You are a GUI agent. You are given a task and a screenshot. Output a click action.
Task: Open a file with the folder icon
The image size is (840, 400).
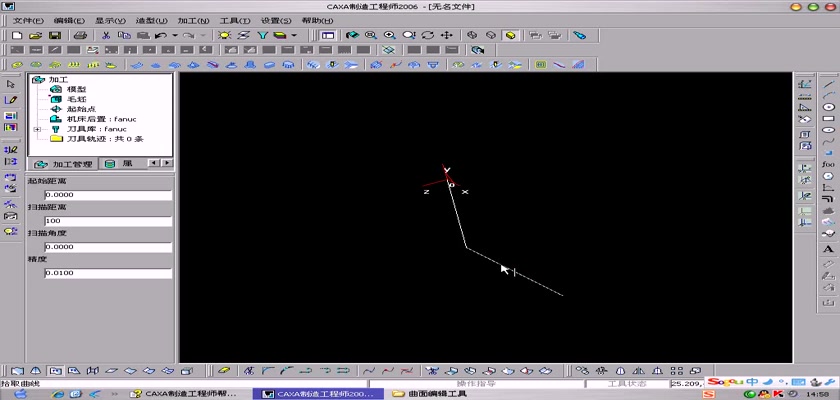tap(35, 35)
